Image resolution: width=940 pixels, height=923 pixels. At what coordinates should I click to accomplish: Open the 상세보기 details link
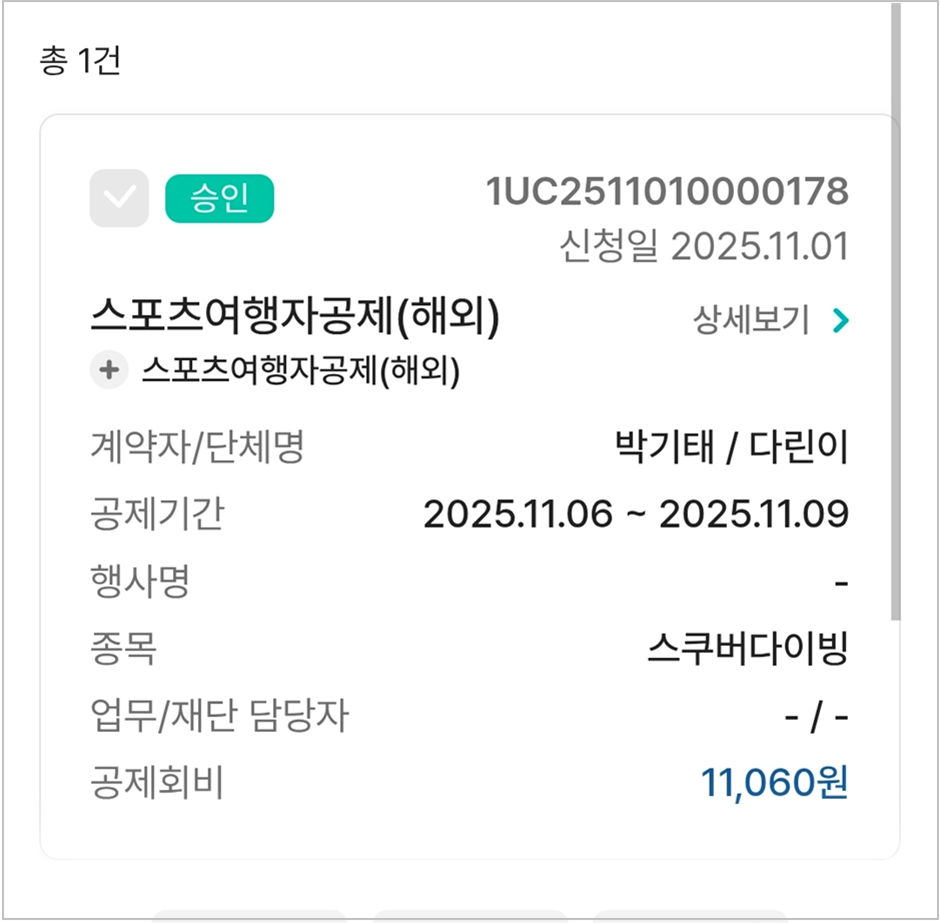[x=751, y=320]
